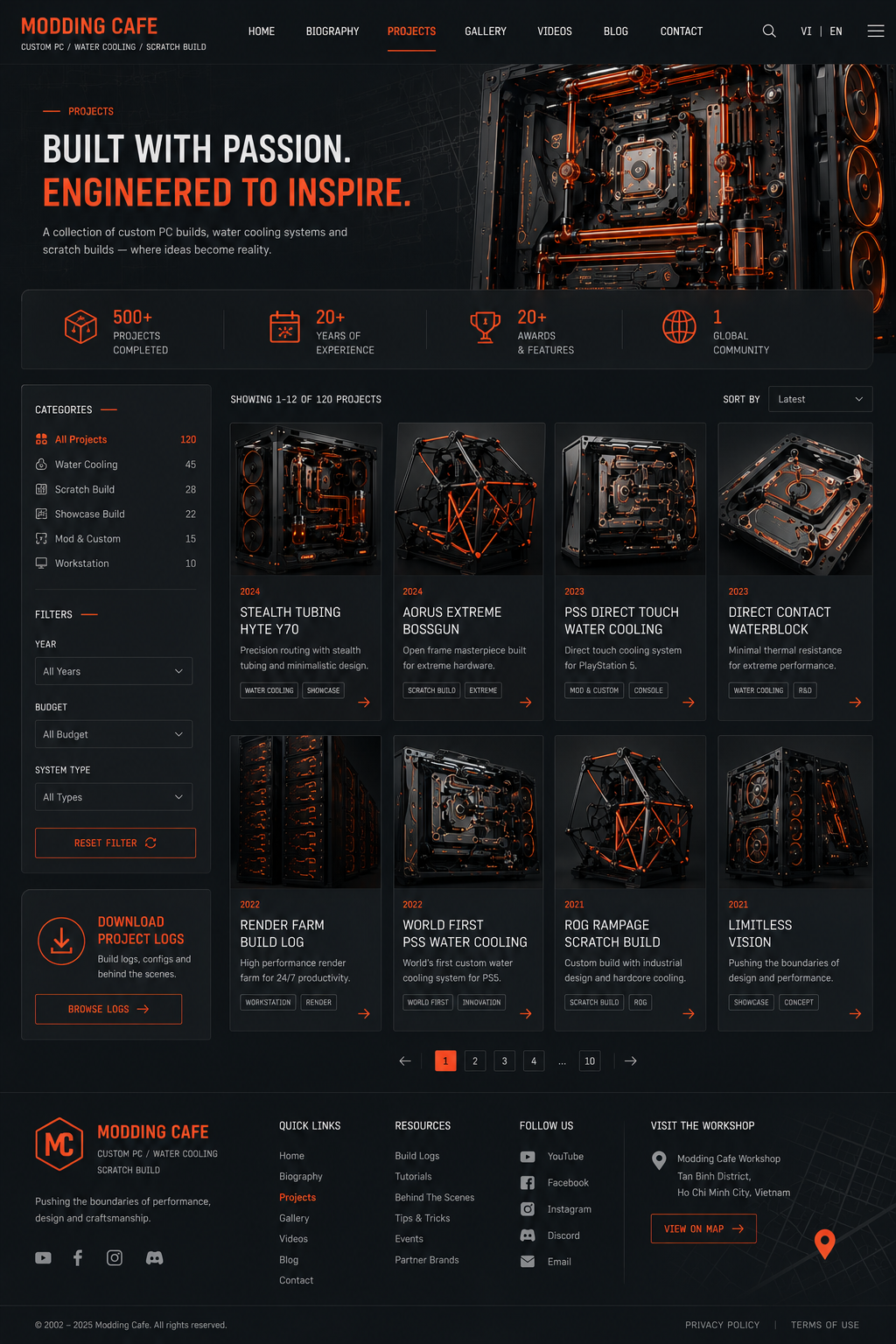Open Stealth Tubing Hyte Y70 card arrow

point(364,702)
